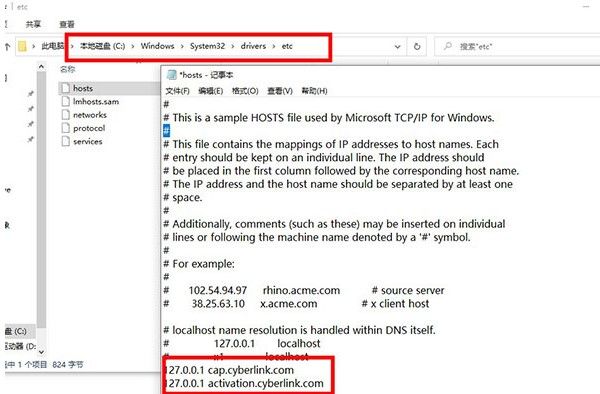Open Notepad 格式(O) menu
Viewport: 600px width, 394px height.
coord(245,91)
